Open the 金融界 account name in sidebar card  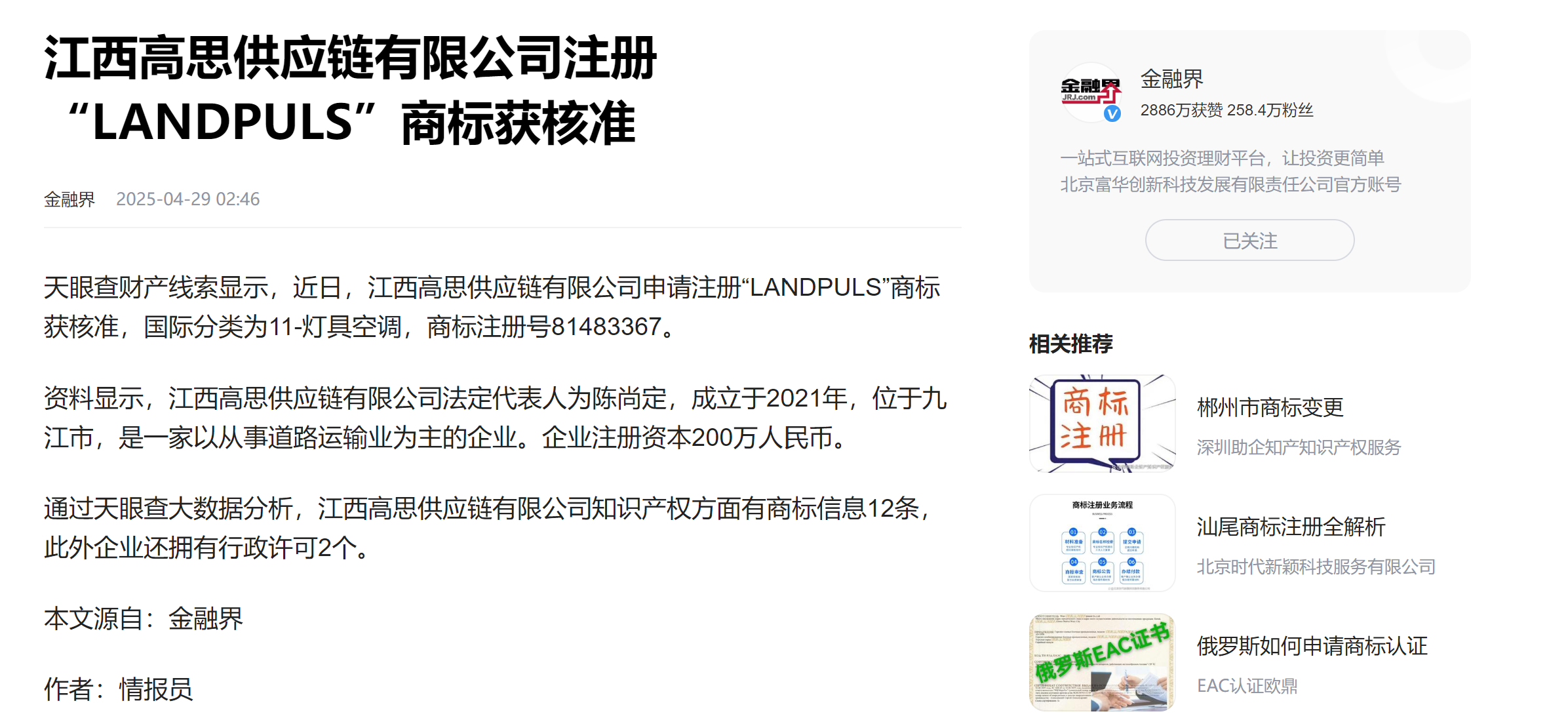point(1172,79)
